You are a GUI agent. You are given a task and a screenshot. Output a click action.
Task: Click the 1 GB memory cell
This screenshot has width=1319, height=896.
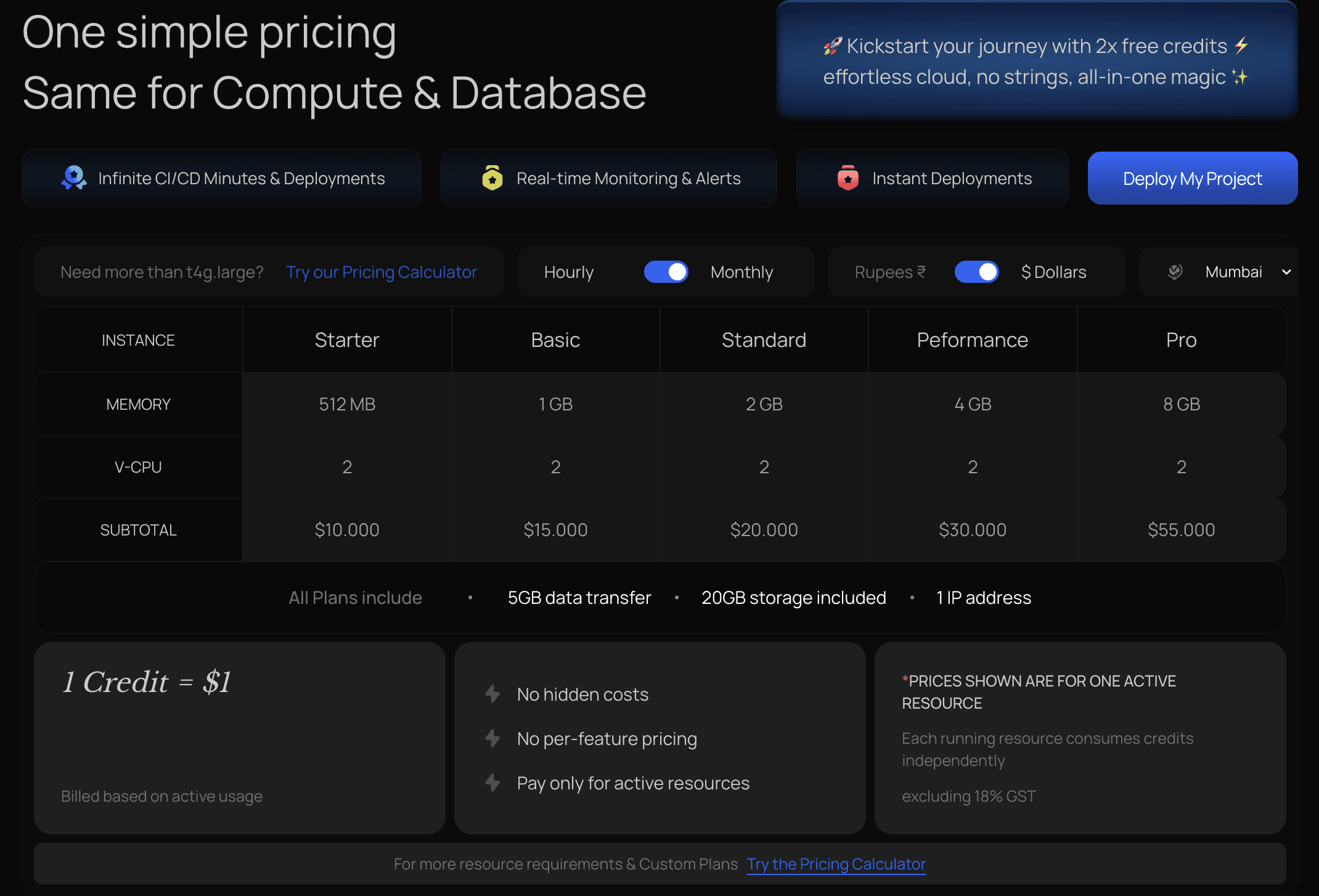555,404
